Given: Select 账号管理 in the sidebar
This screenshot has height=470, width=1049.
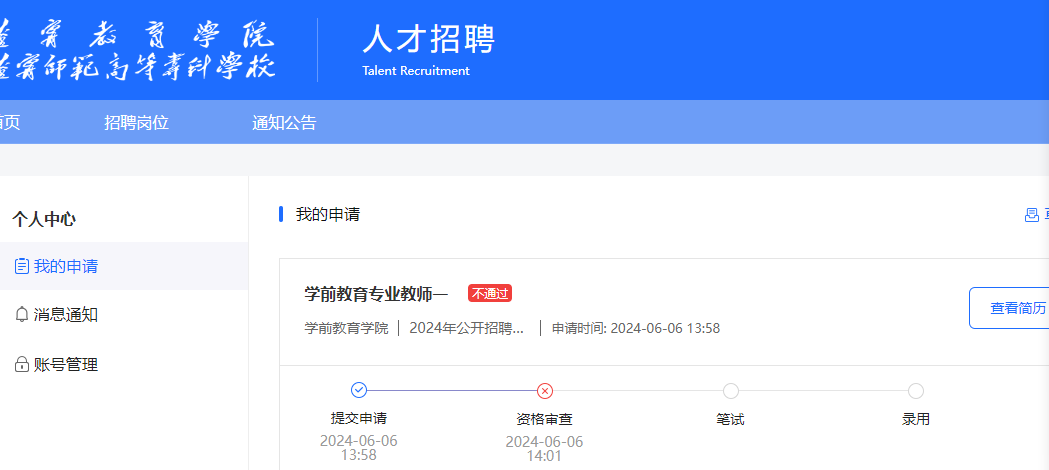Looking at the screenshot, I should point(66,365).
